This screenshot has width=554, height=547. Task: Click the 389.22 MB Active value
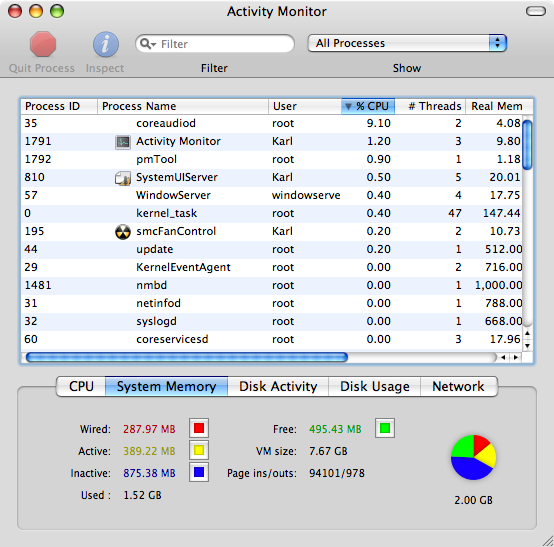149,451
